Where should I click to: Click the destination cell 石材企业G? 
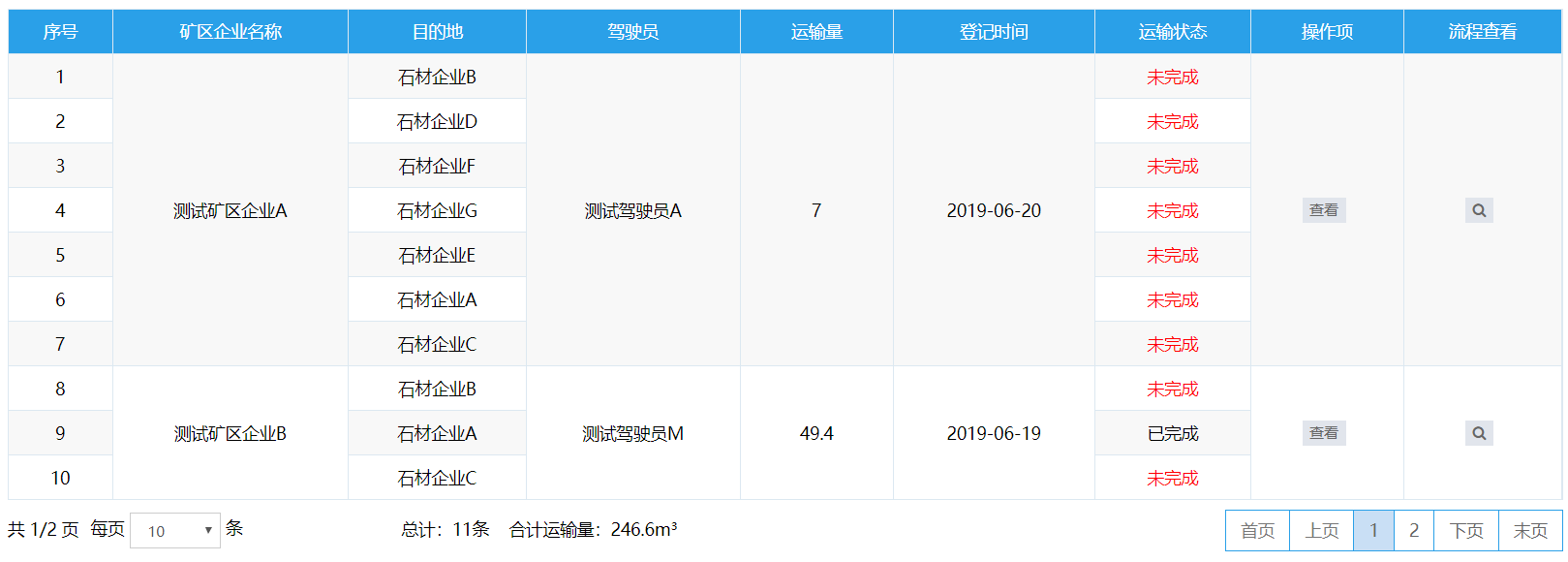[437, 210]
